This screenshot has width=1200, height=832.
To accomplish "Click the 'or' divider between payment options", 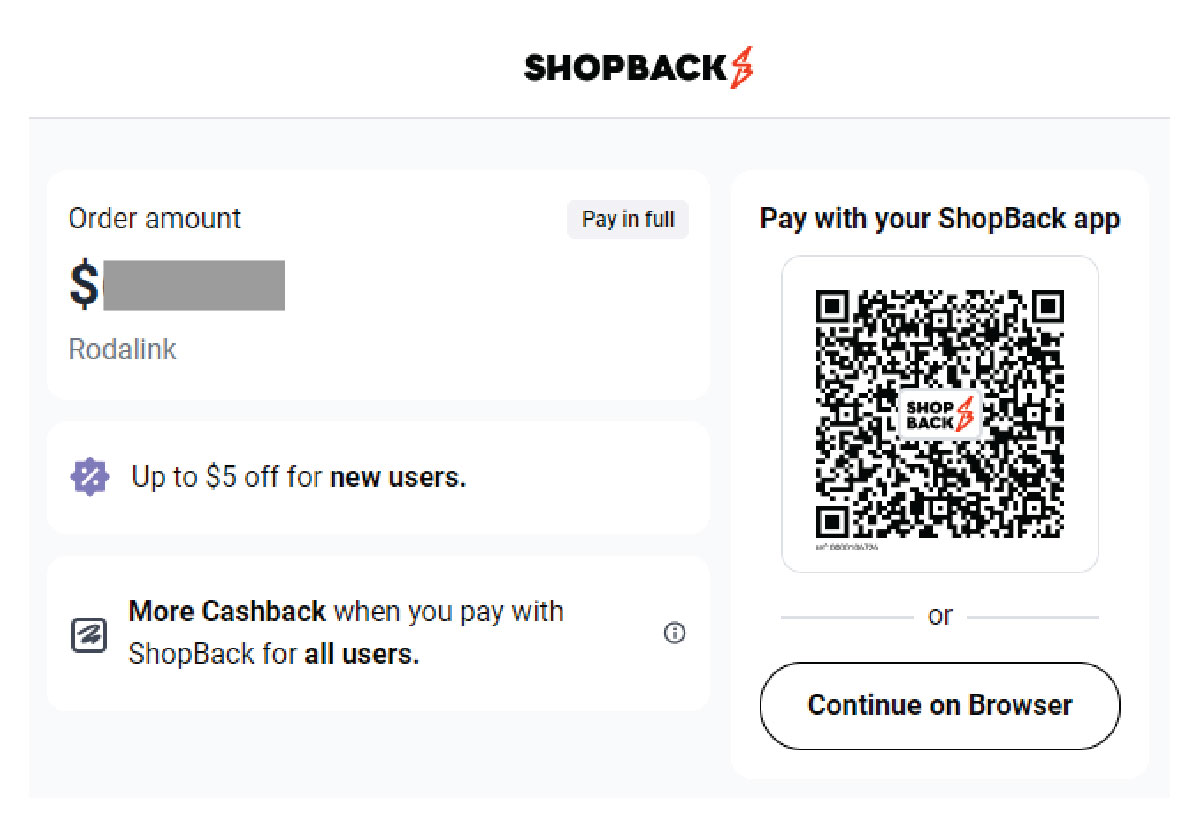I will click(940, 616).
